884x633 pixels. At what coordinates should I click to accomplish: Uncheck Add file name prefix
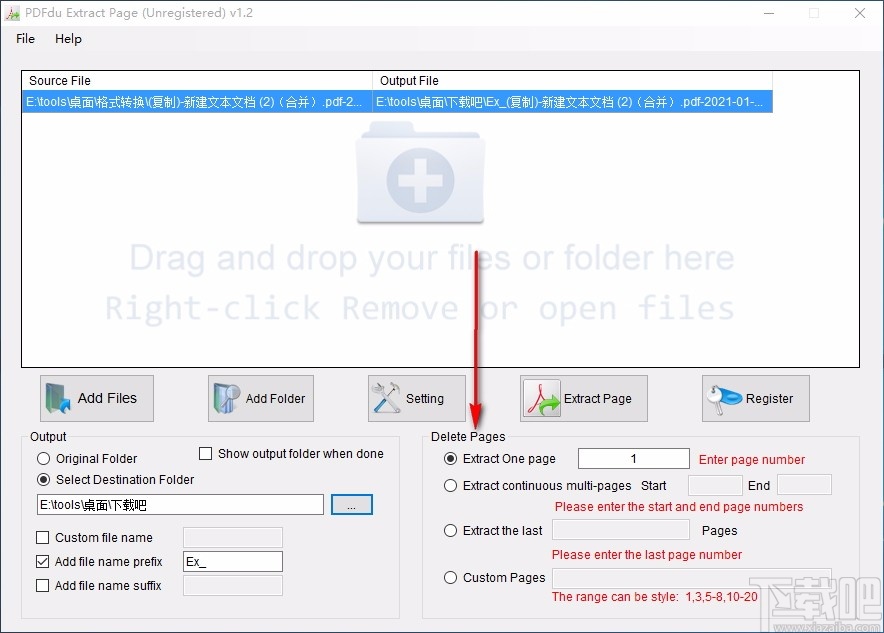click(42, 561)
